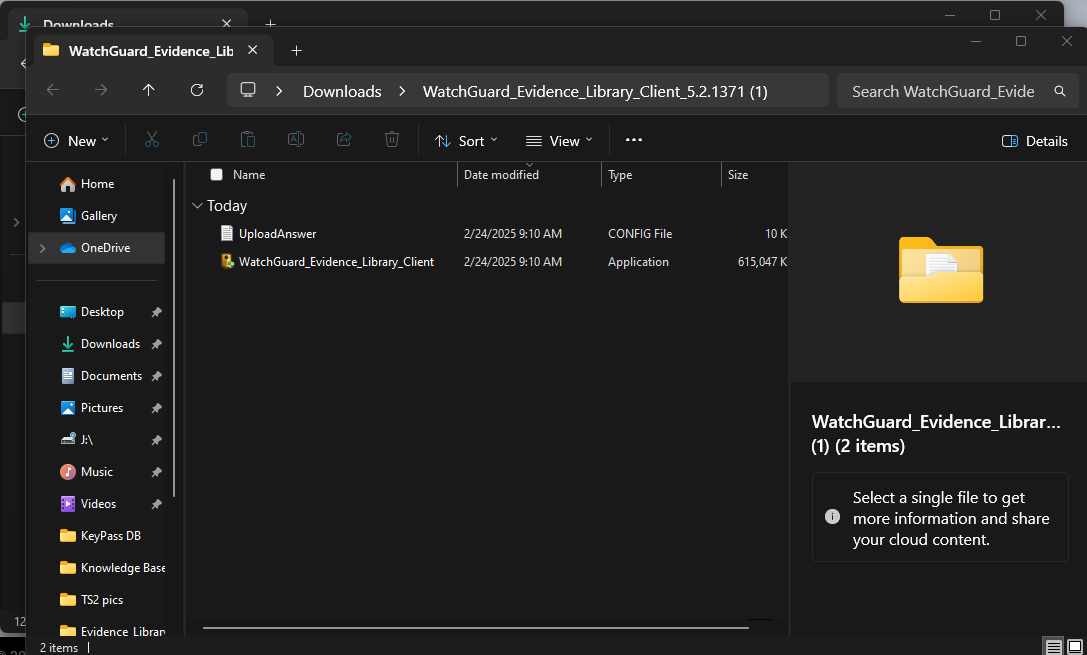1087x655 pixels.
Task: Click the navigation pane vertical scrollbar
Action: (x=173, y=338)
